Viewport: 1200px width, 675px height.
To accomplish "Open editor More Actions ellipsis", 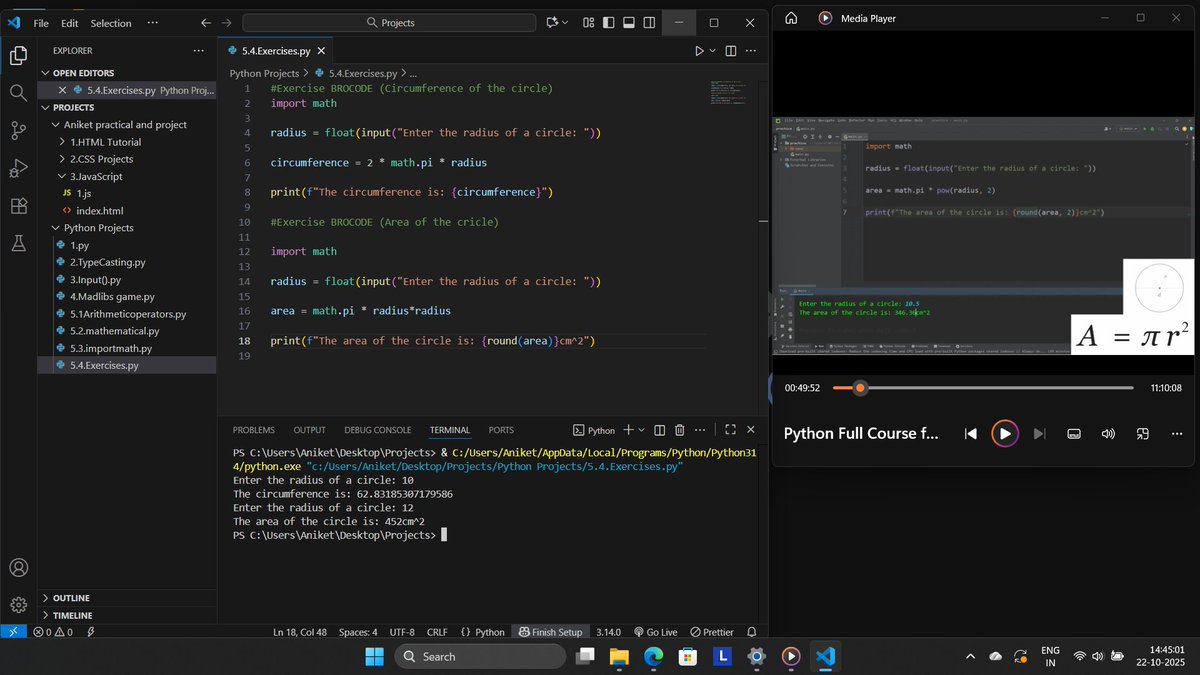I will 751,51.
